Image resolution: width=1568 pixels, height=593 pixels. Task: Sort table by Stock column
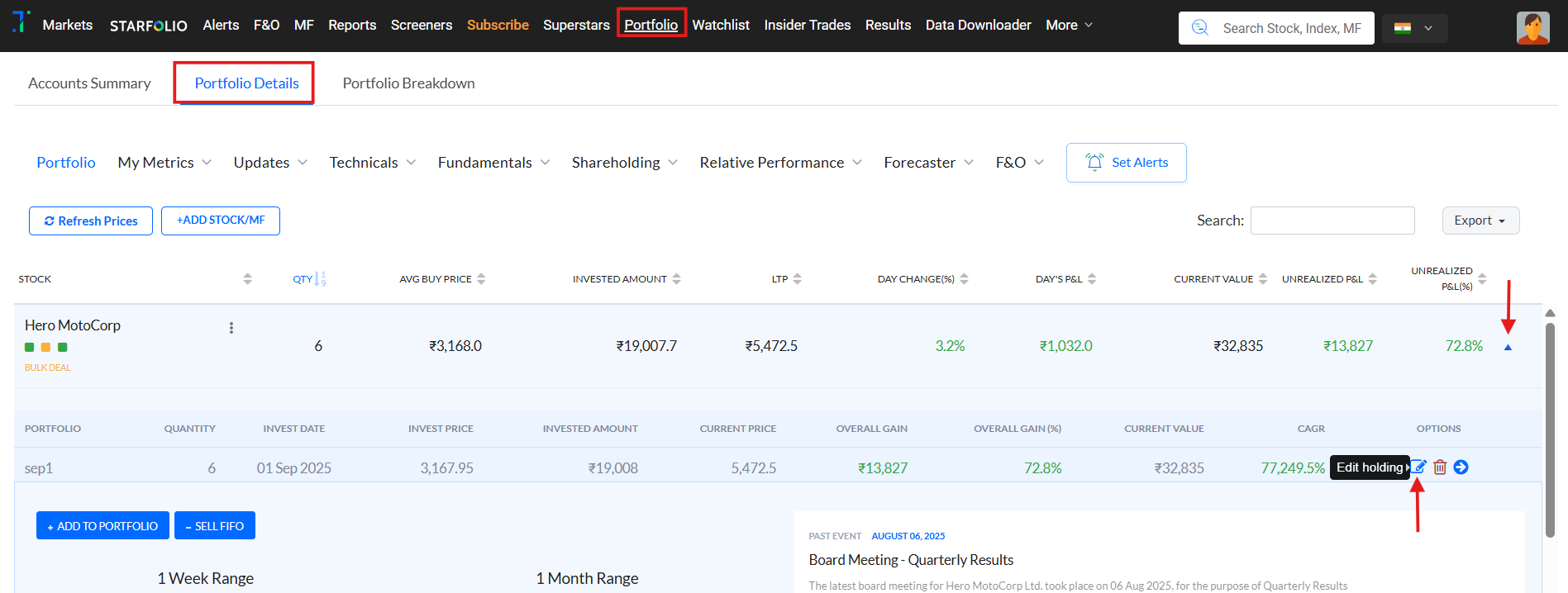click(247, 279)
